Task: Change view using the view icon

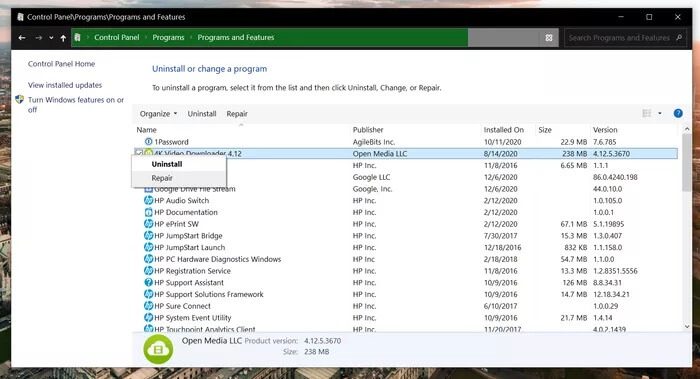Action: tap(646, 113)
